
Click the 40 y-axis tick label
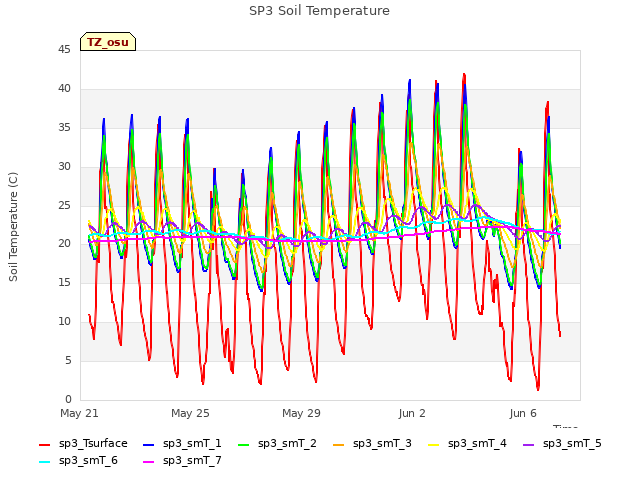point(64,89)
